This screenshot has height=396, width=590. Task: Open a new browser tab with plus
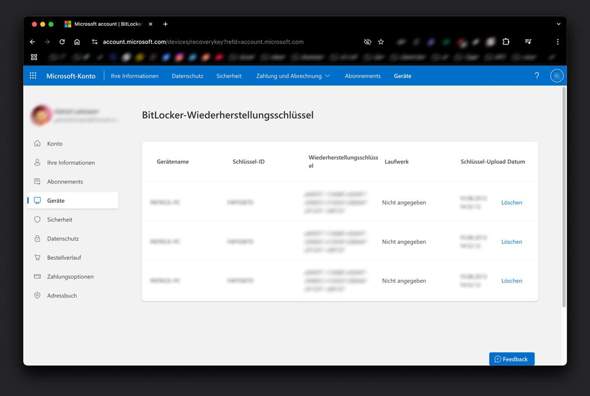click(x=165, y=24)
